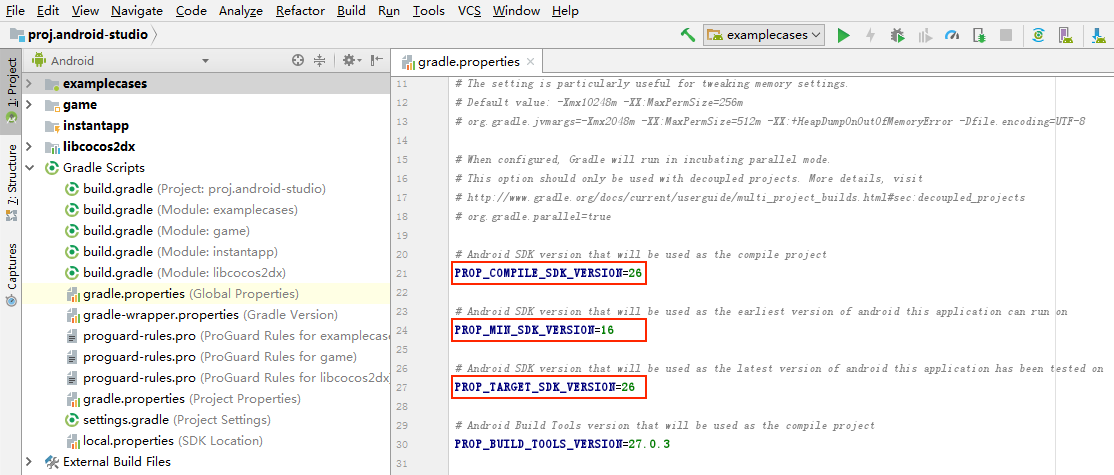Screen dimensions: 1114x475
Task: Hide the project tool window panel
Action: pyautogui.click(x=376, y=61)
